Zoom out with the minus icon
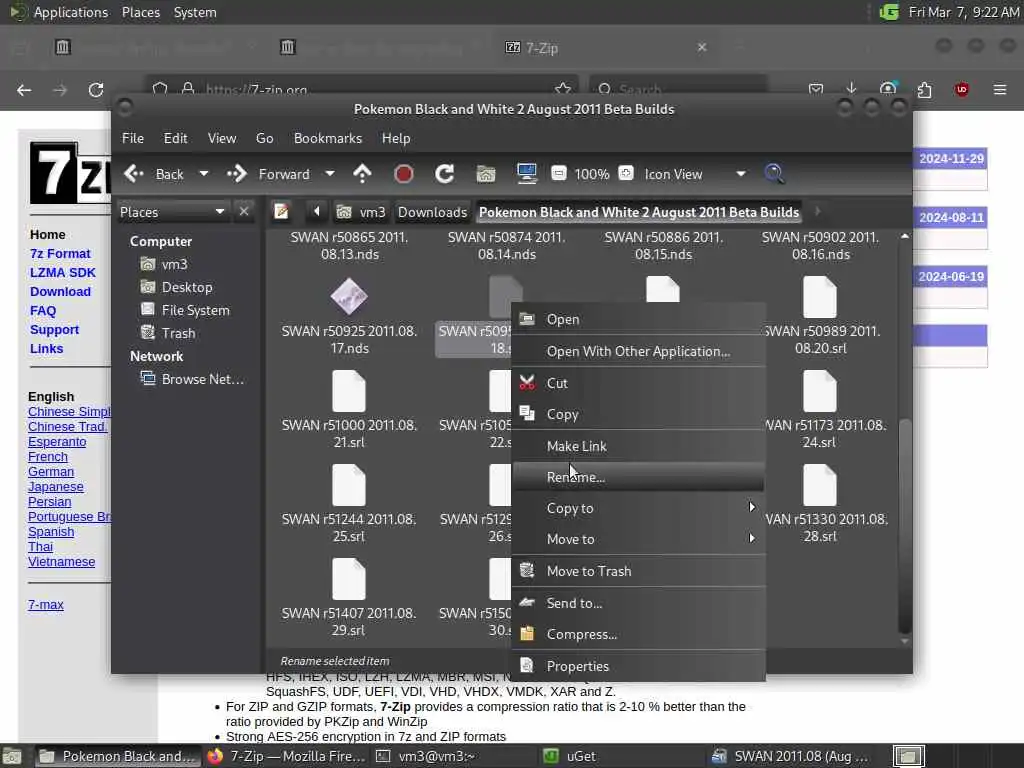Screen dimensions: 1024x768 click(x=558, y=174)
